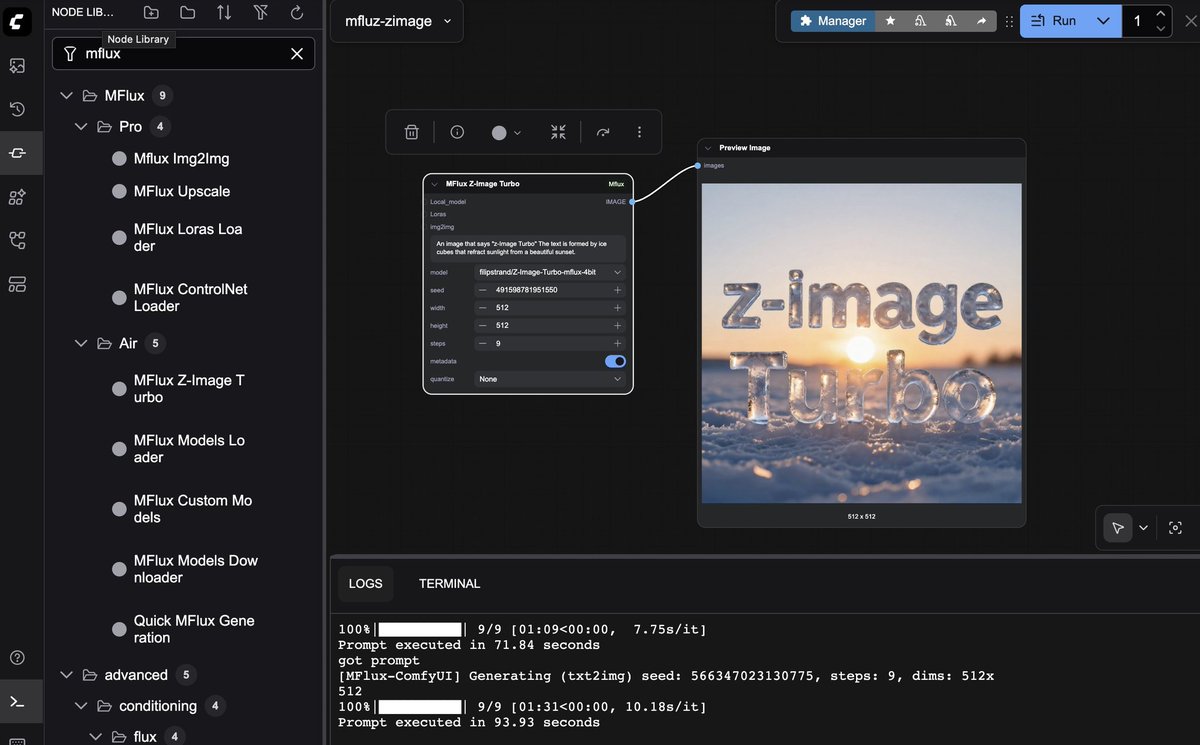1200x745 pixels.
Task: Decrement the width value with minus
Action: click(482, 308)
